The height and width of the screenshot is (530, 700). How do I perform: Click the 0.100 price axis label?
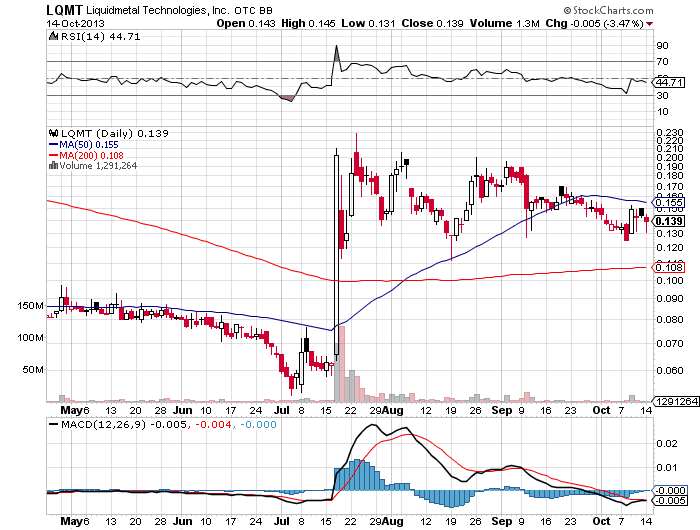pyautogui.click(x=670, y=280)
